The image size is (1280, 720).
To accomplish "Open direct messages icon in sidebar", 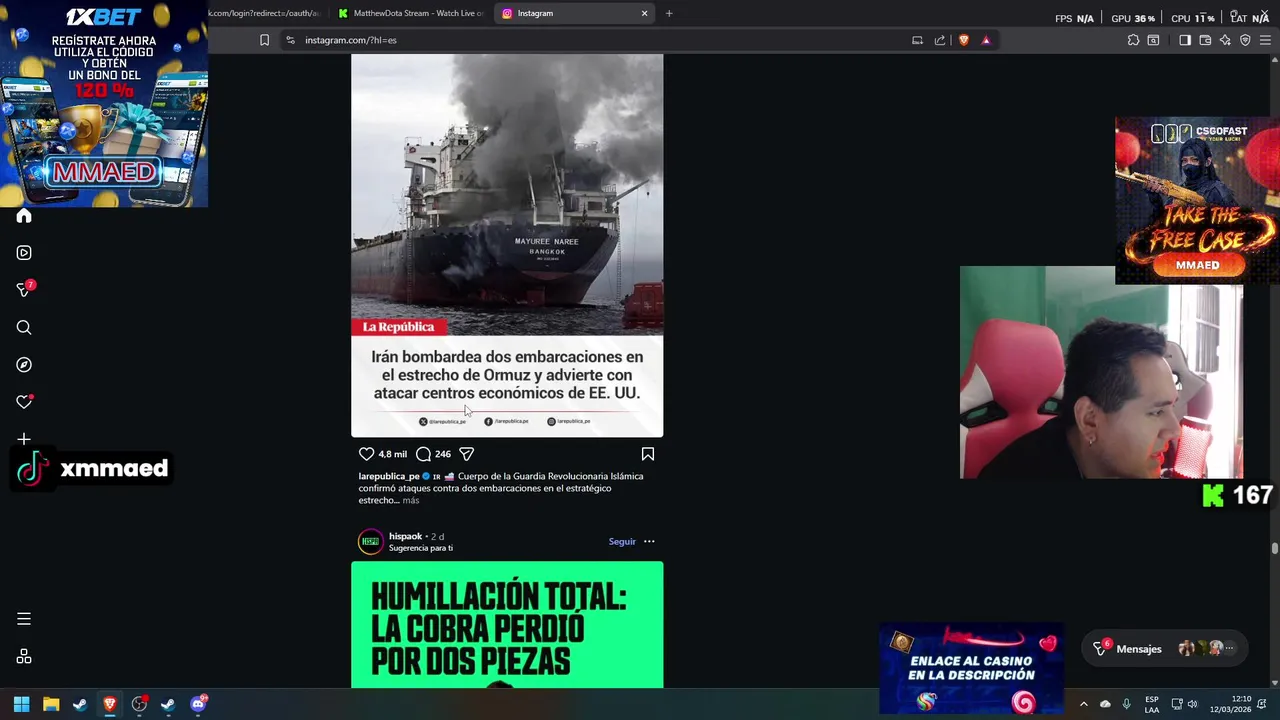I will [24, 290].
